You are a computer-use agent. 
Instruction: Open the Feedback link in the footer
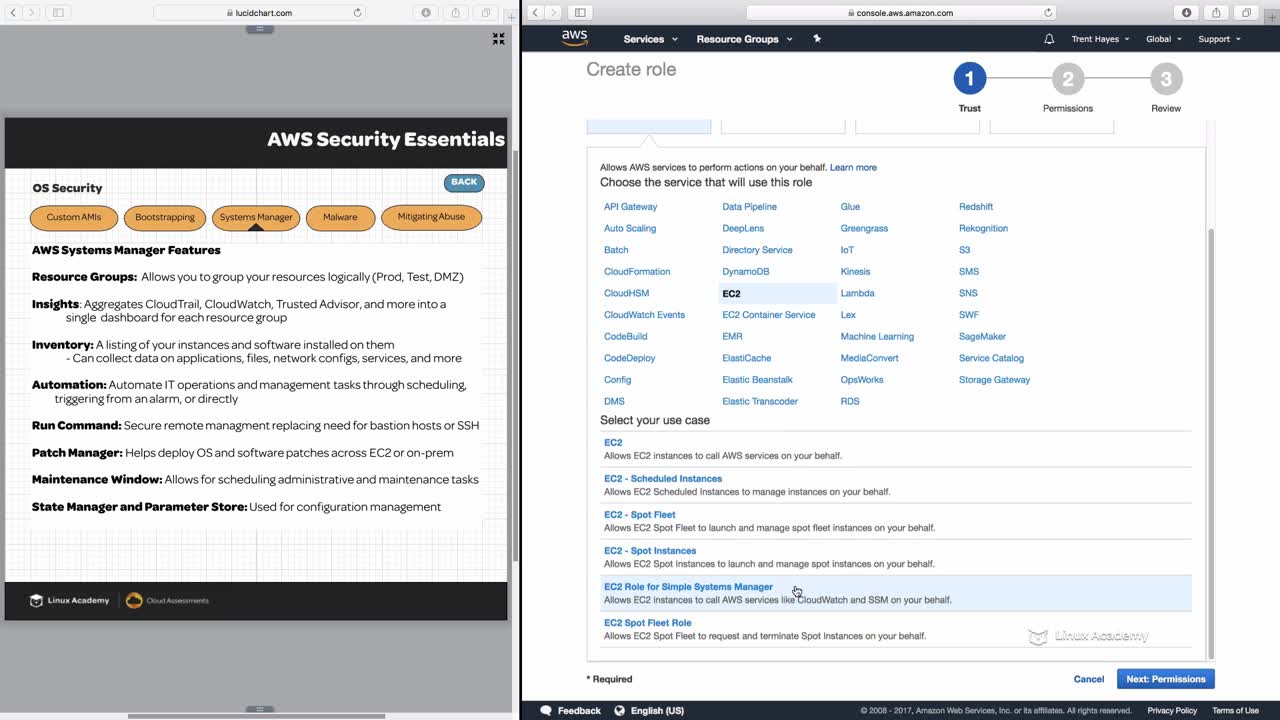click(570, 711)
